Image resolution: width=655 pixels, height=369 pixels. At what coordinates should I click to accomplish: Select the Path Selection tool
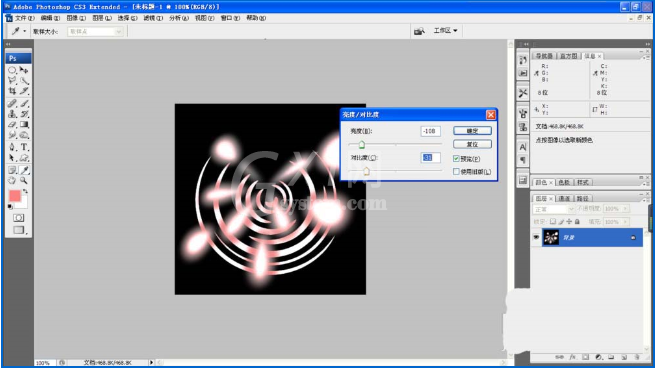click(12, 158)
